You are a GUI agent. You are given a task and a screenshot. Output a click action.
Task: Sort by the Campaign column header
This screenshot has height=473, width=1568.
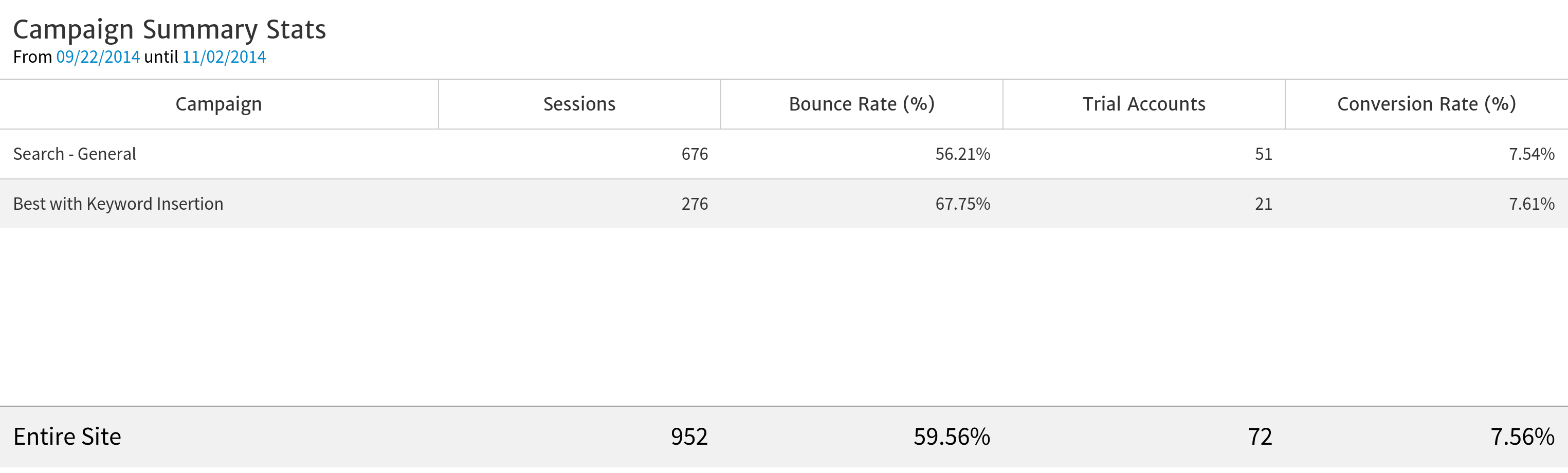coord(218,104)
